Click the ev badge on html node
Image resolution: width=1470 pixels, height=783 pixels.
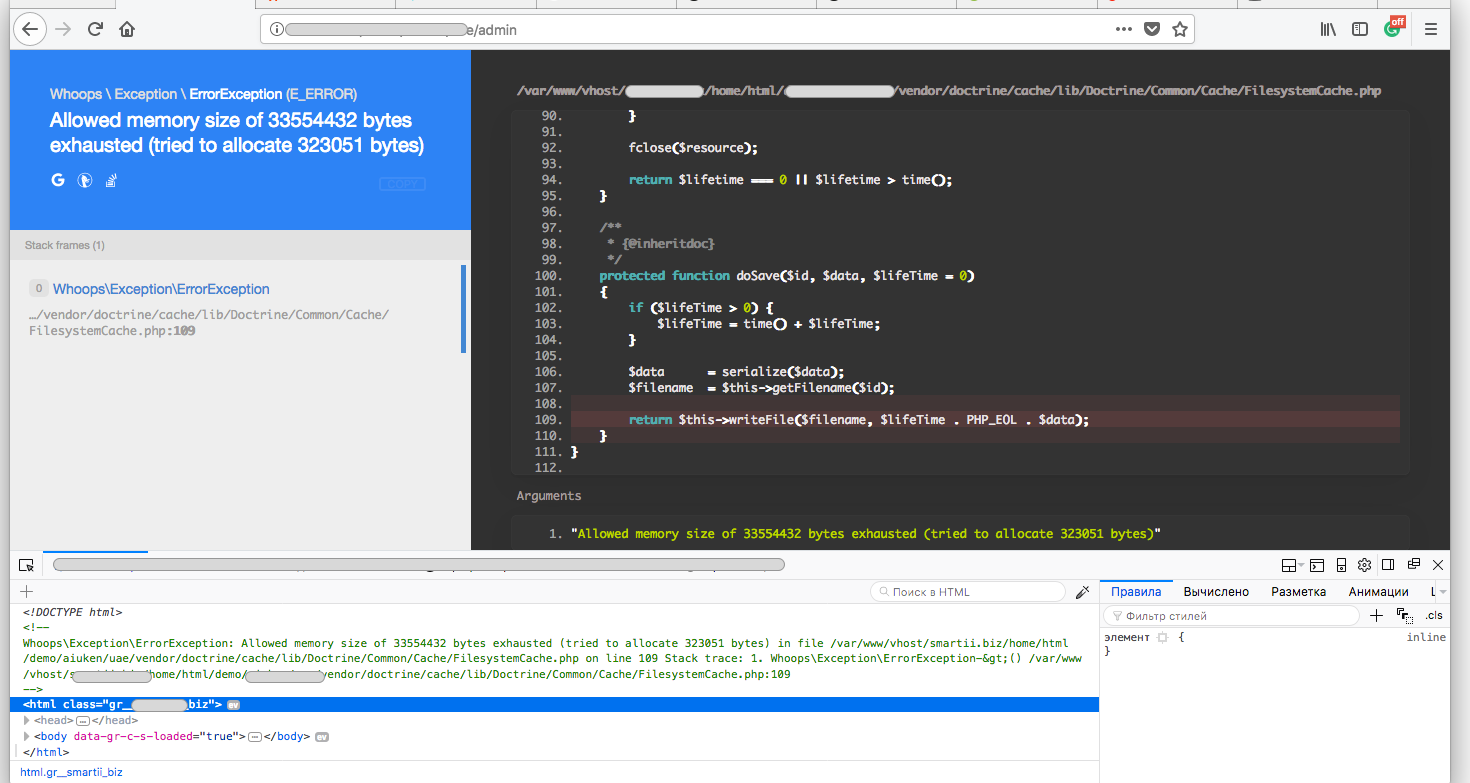233,705
